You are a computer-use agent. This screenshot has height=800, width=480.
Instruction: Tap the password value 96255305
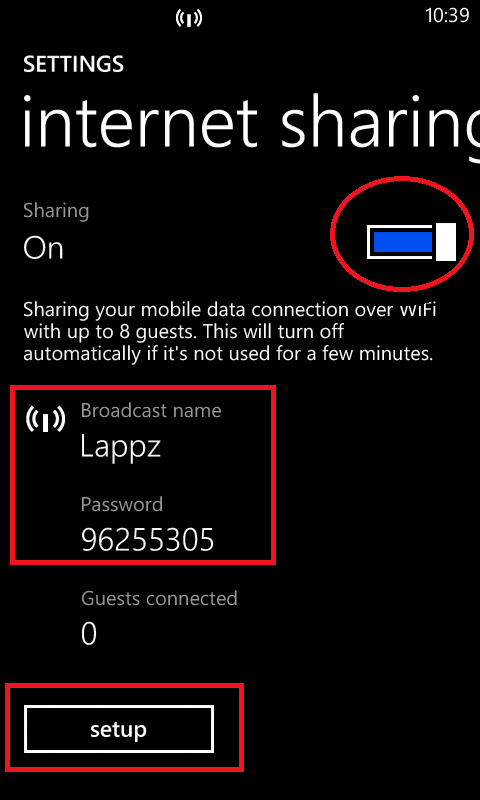(x=147, y=540)
